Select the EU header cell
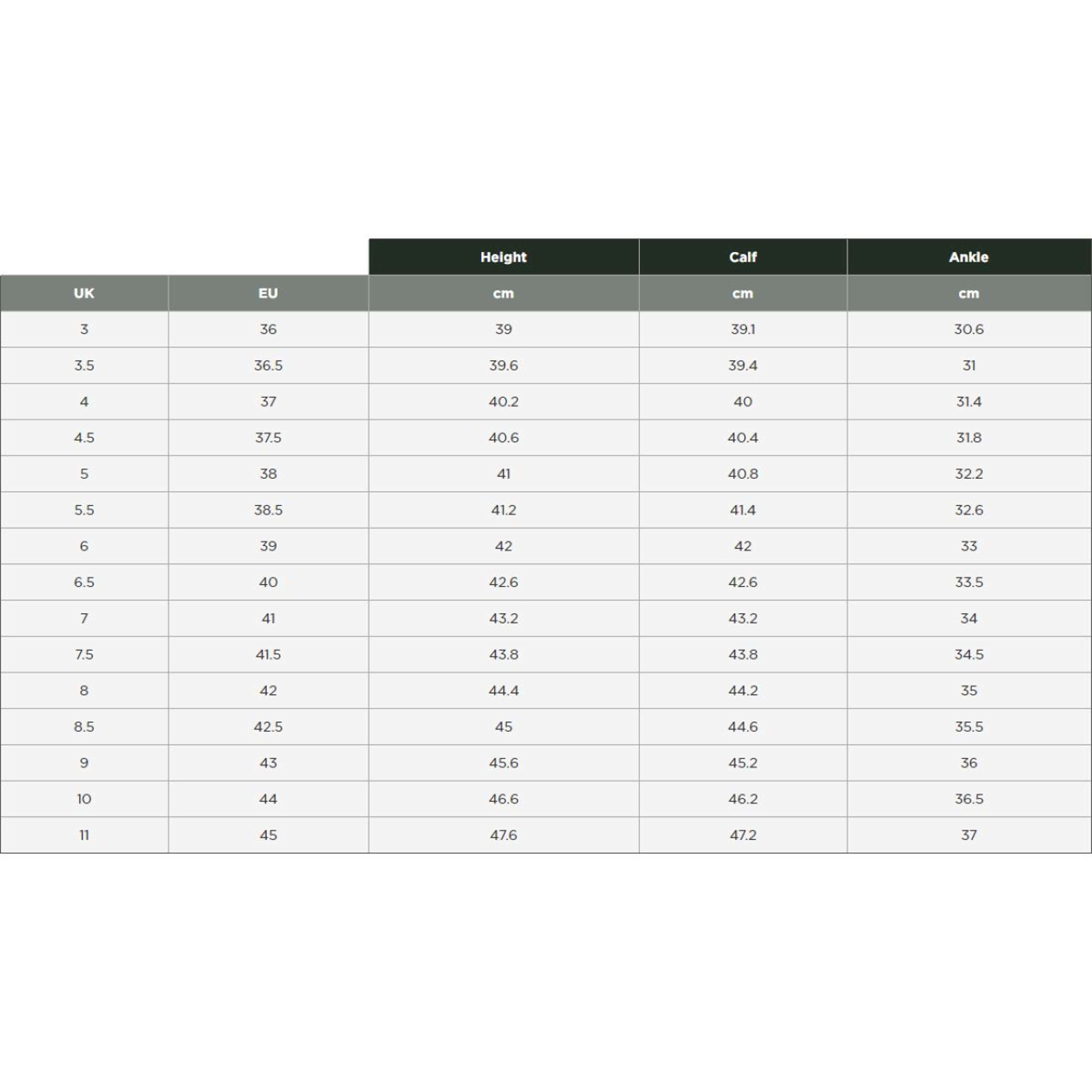Viewport: 1092px width, 1092px height. (x=269, y=293)
